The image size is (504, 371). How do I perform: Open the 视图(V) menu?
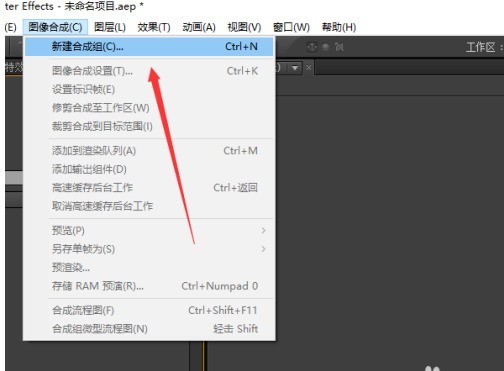point(244,27)
